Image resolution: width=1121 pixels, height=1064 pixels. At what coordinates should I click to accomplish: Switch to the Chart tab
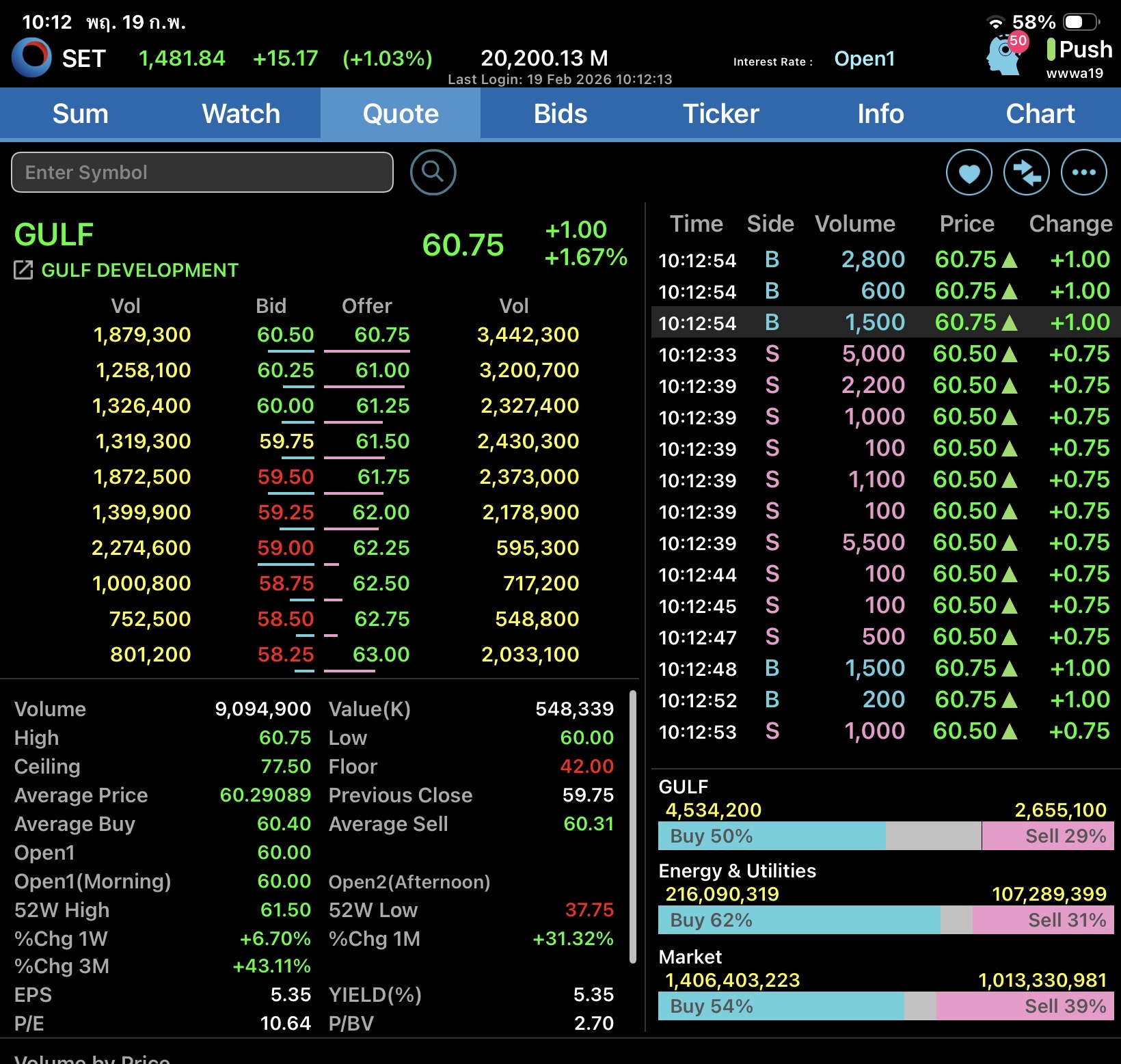pyautogui.click(x=1040, y=113)
